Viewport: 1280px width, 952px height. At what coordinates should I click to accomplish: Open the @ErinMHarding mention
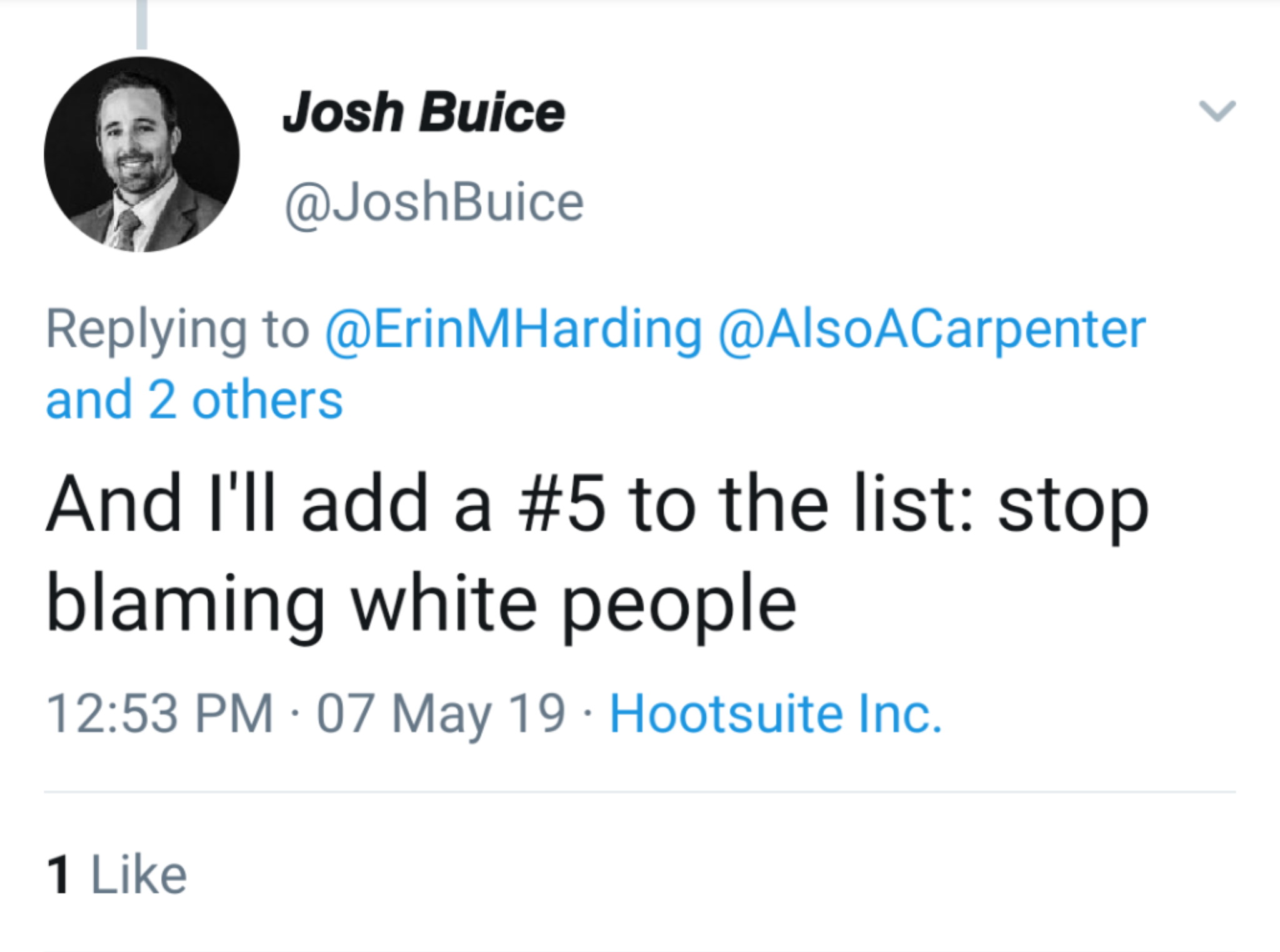coord(513,329)
